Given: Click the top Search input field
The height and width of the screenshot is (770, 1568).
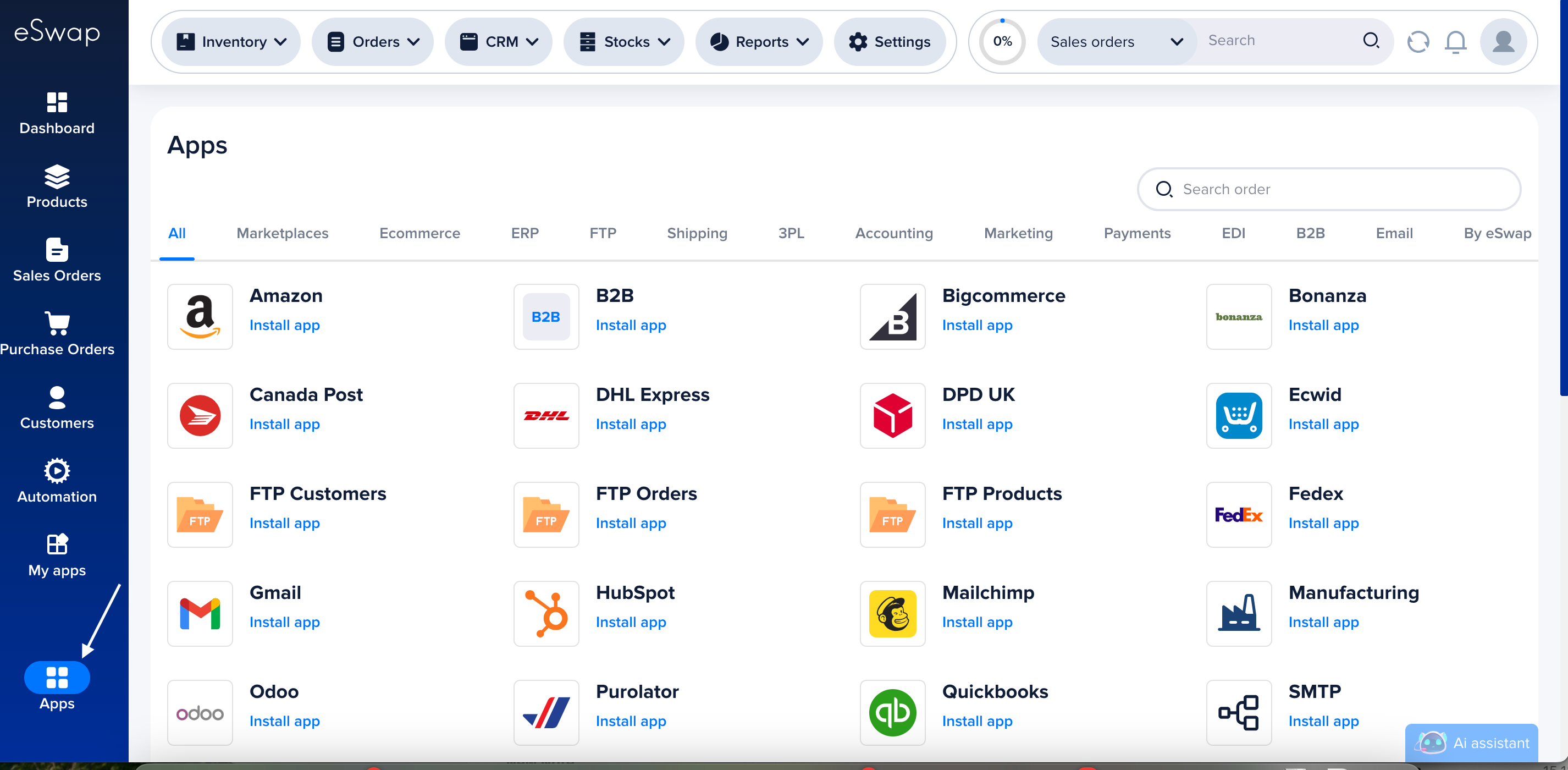Looking at the screenshot, I should [x=1278, y=41].
